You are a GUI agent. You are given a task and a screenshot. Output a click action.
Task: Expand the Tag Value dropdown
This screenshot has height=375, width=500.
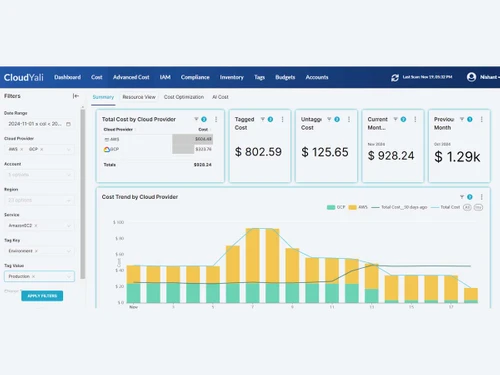(69, 276)
